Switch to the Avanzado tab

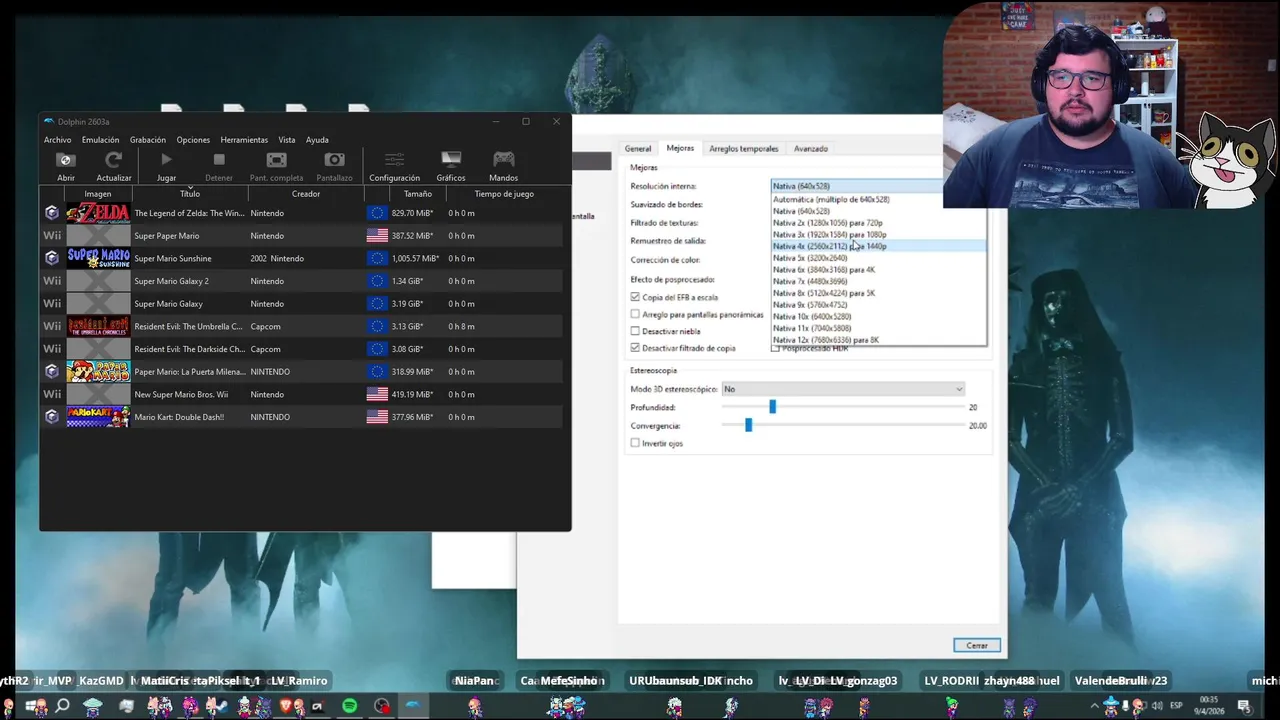[811, 148]
